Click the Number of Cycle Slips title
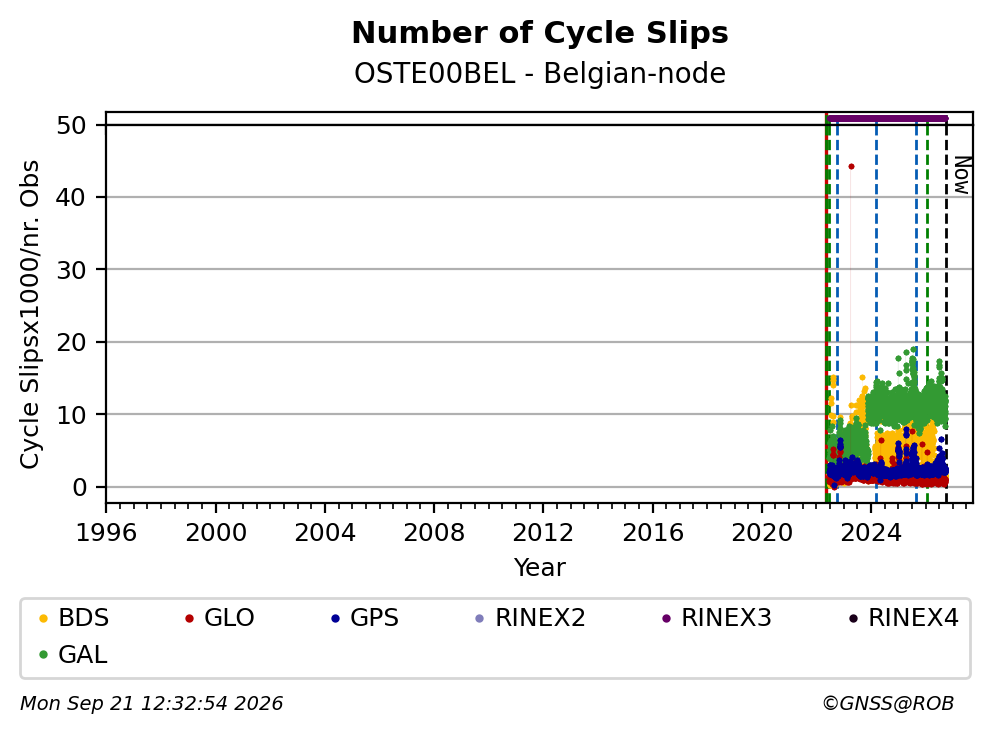 (x=540, y=33)
